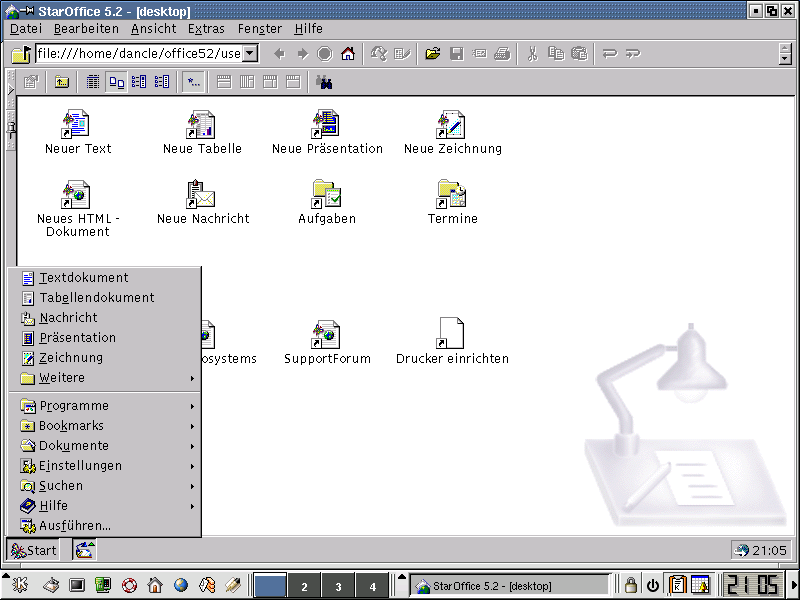Image resolution: width=800 pixels, height=600 pixels.
Task: Click the Stop loading icon
Action: tap(325, 54)
